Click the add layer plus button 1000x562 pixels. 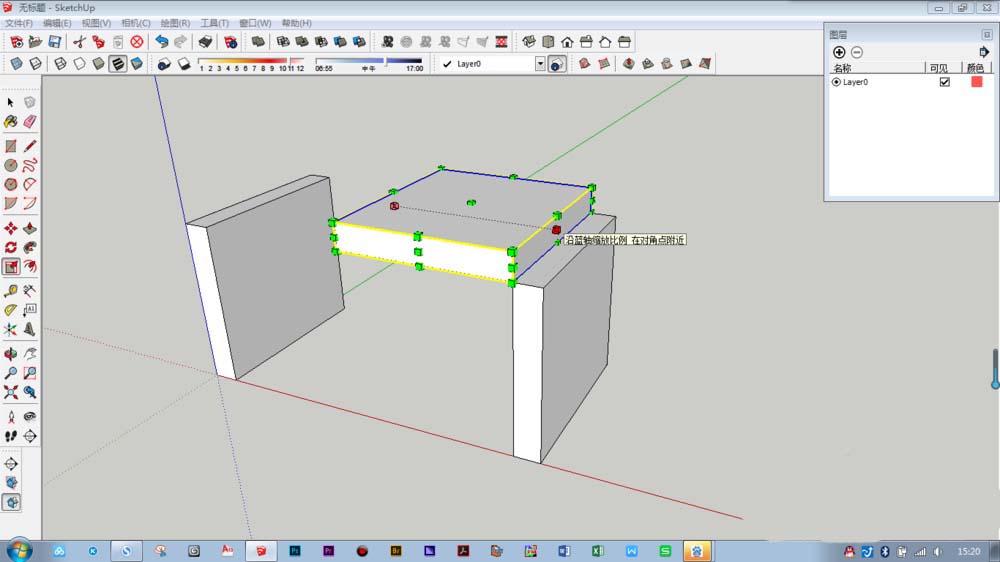click(x=839, y=52)
